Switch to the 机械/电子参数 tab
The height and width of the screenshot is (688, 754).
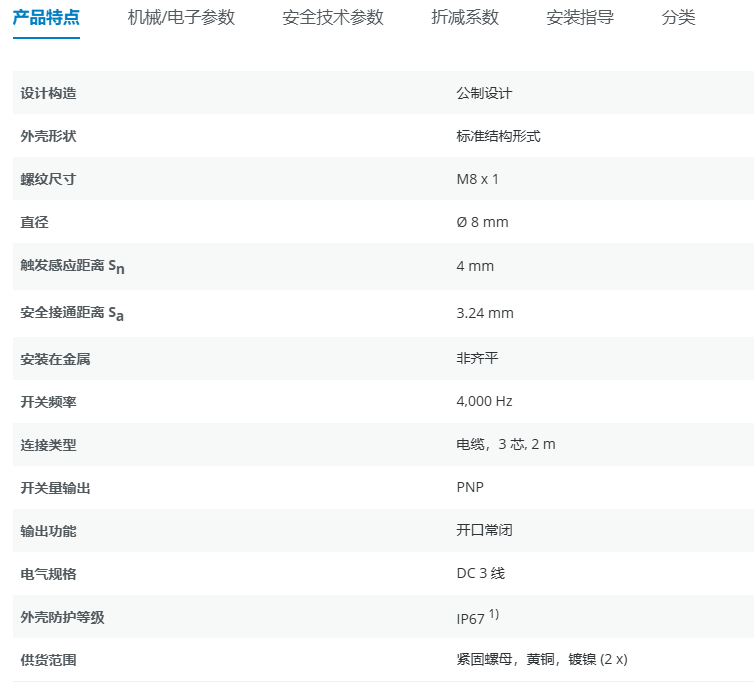(181, 18)
